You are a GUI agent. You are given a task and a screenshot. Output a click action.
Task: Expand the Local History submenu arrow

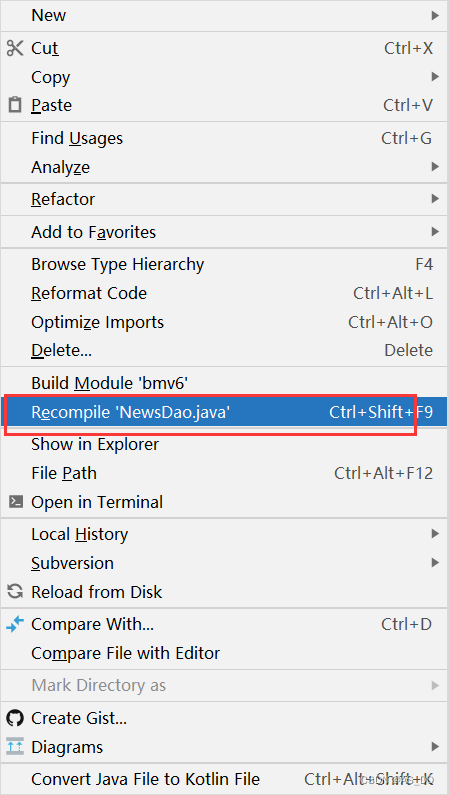click(x=435, y=533)
